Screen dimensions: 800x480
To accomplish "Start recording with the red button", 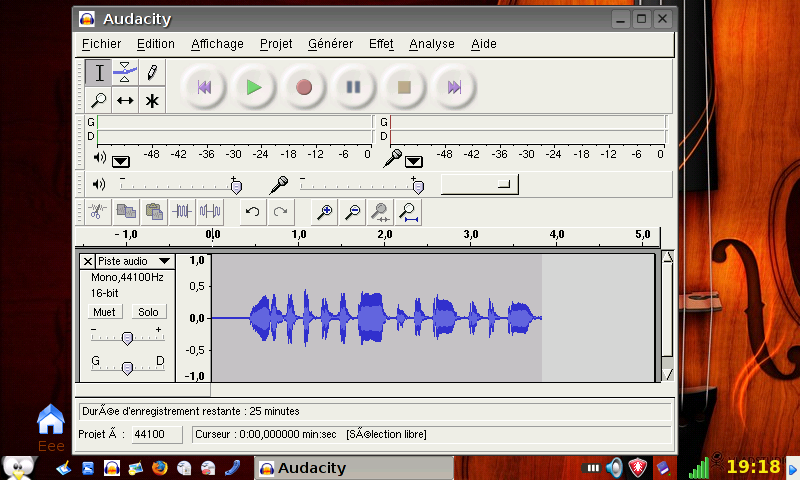I will point(304,87).
